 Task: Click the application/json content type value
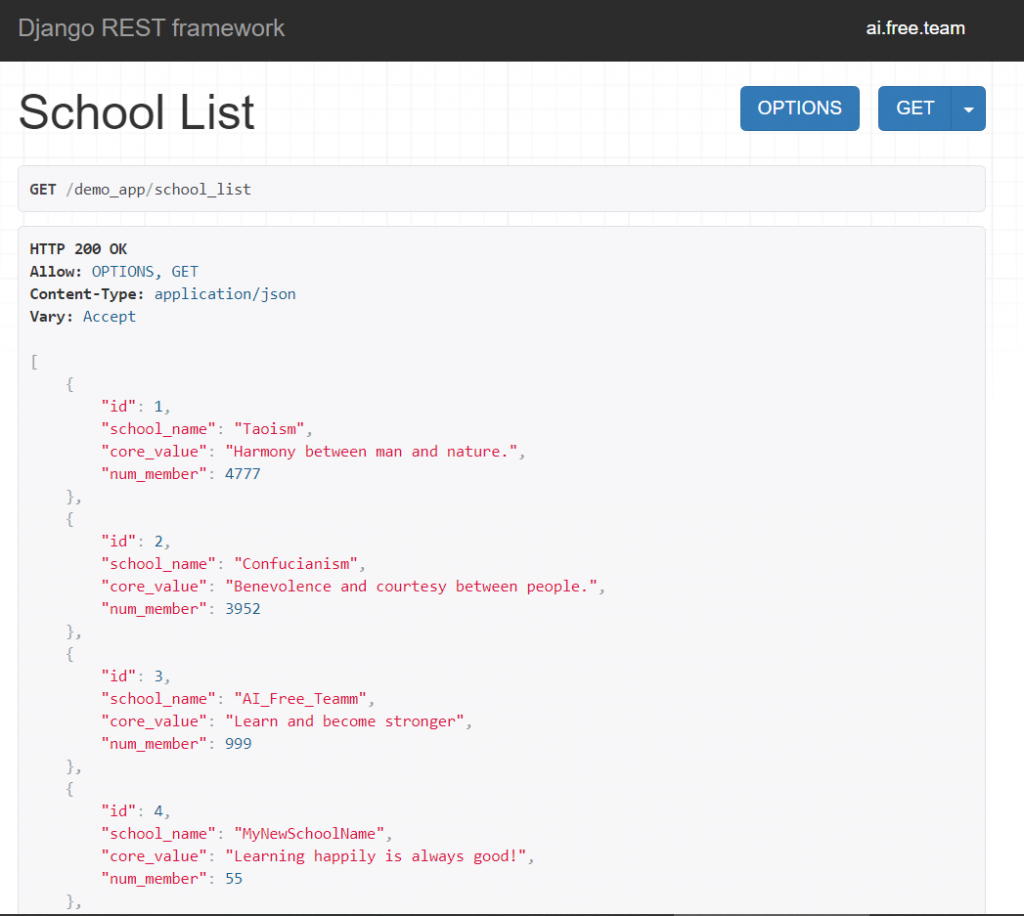(225, 294)
